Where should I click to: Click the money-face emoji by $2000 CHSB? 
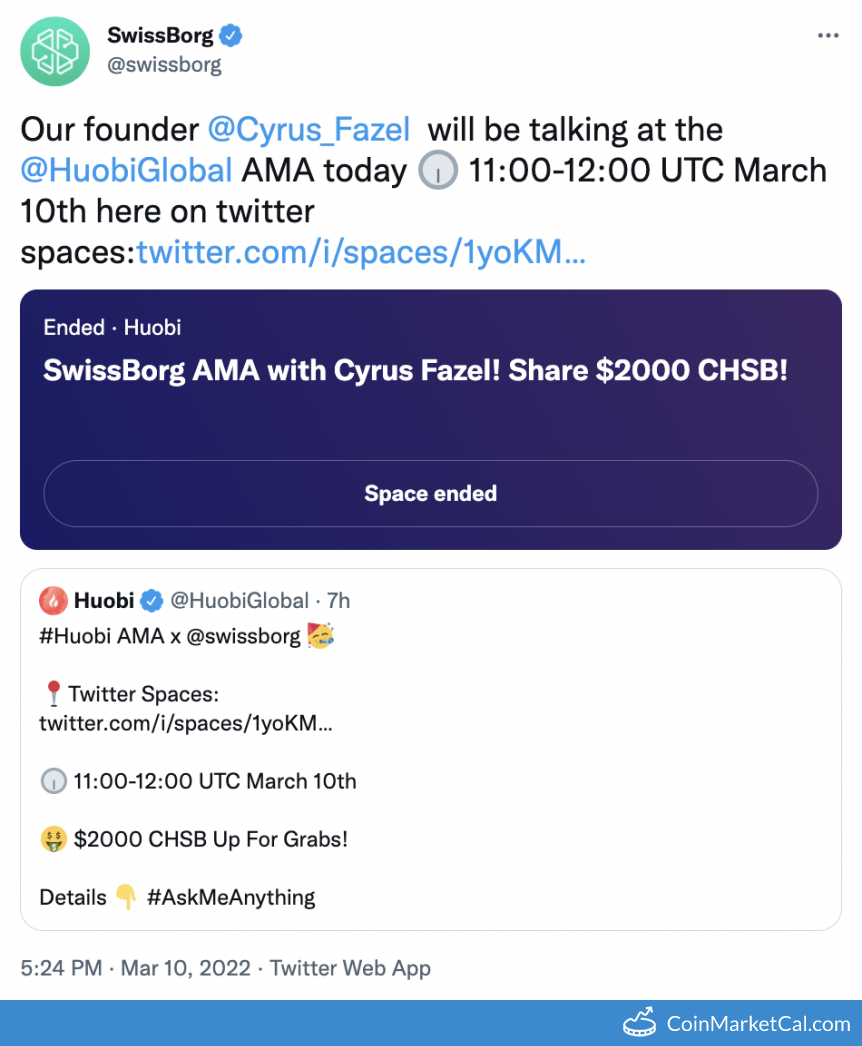click(53, 839)
